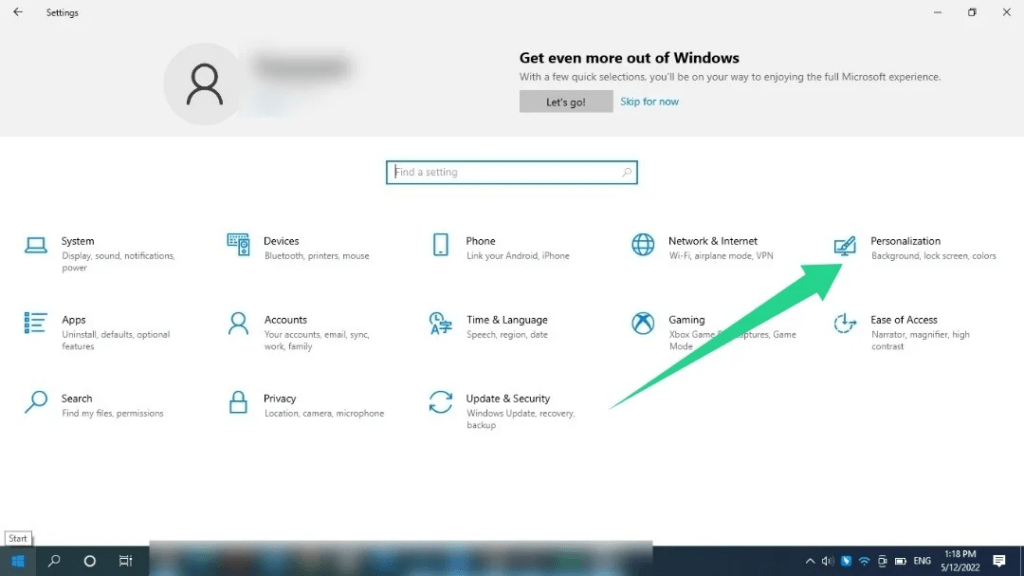Open Ease of Access settings
This screenshot has height=576, width=1024.
point(843,324)
